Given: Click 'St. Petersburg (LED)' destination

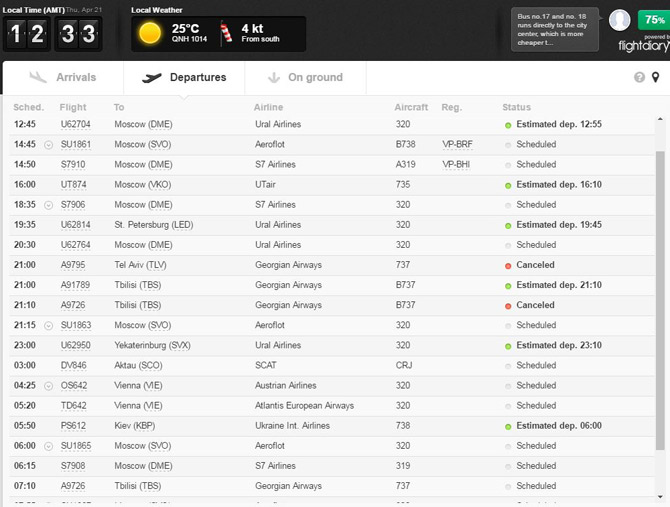Looking at the screenshot, I should pos(154,225).
